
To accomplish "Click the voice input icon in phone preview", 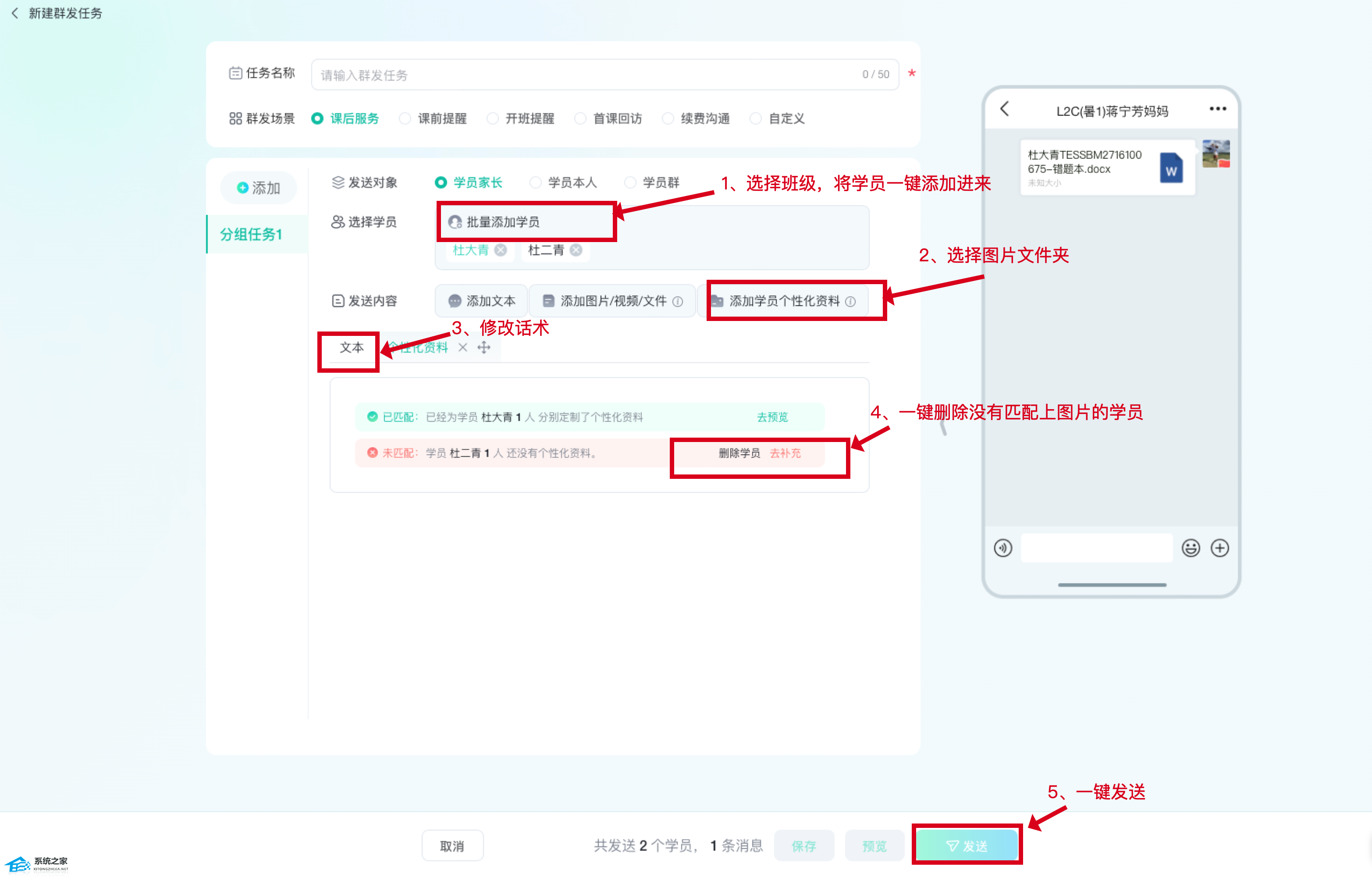I will click(1003, 548).
